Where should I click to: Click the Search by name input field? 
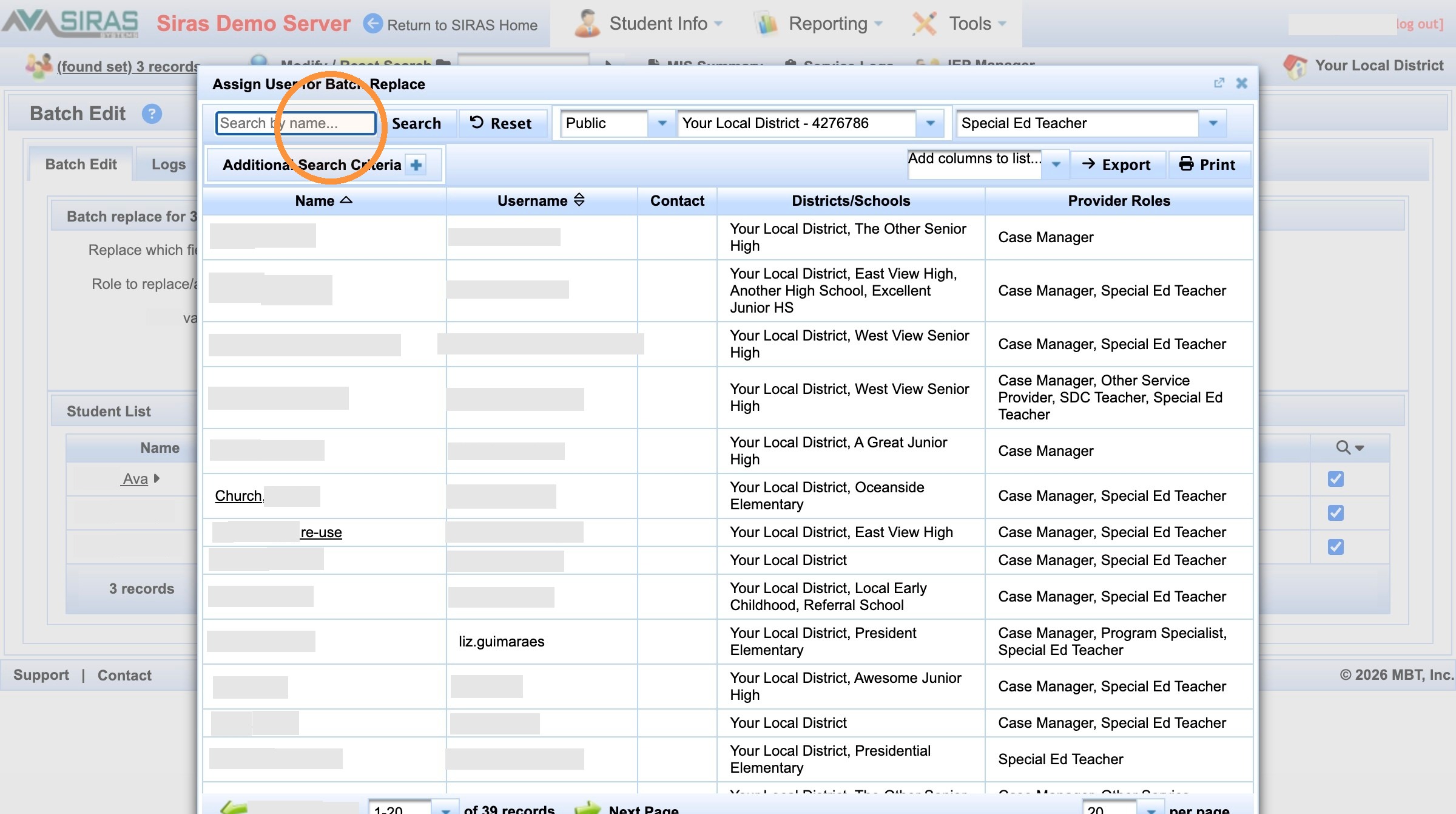(296, 123)
